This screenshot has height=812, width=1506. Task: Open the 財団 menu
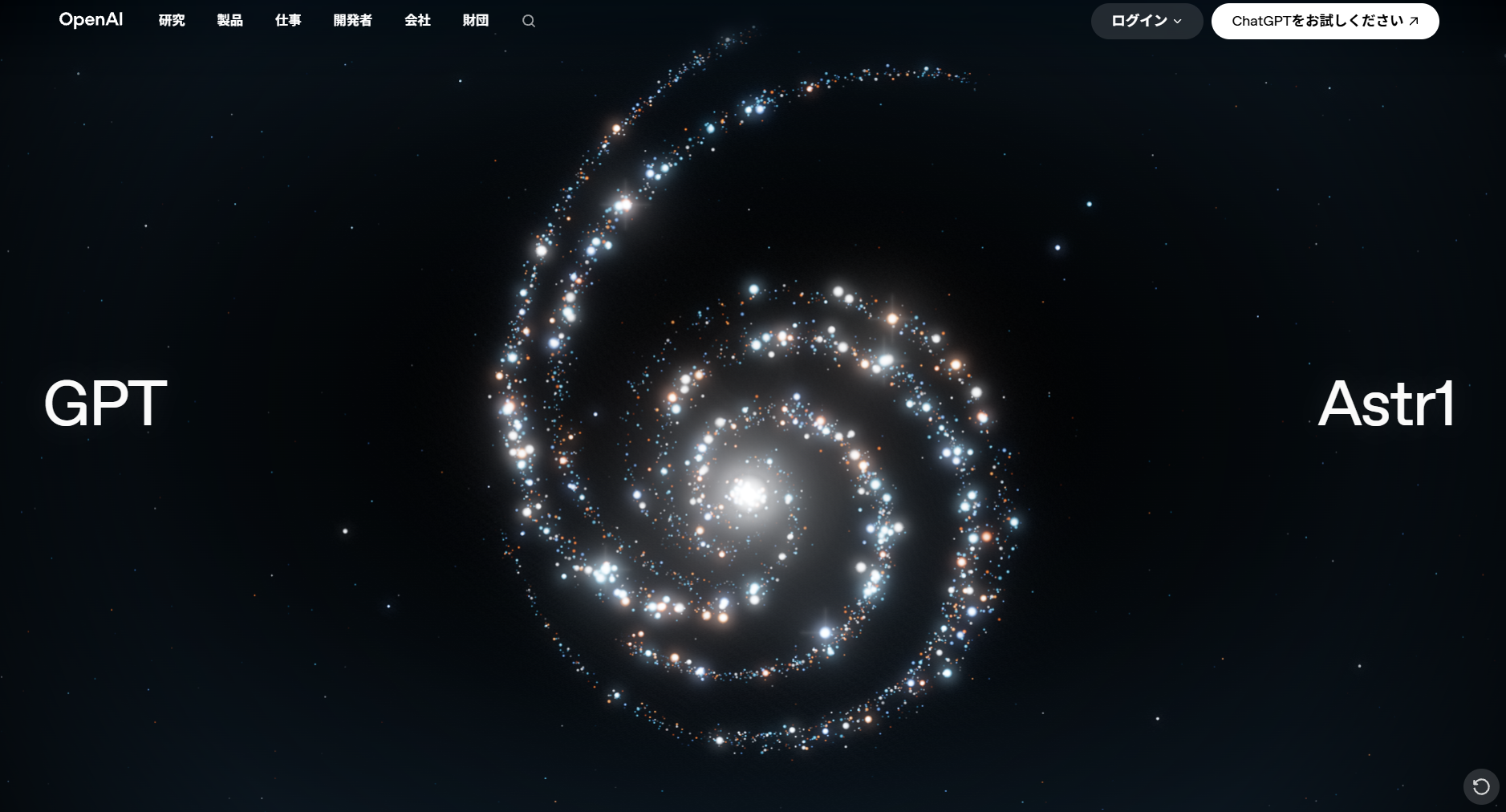[476, 21]
